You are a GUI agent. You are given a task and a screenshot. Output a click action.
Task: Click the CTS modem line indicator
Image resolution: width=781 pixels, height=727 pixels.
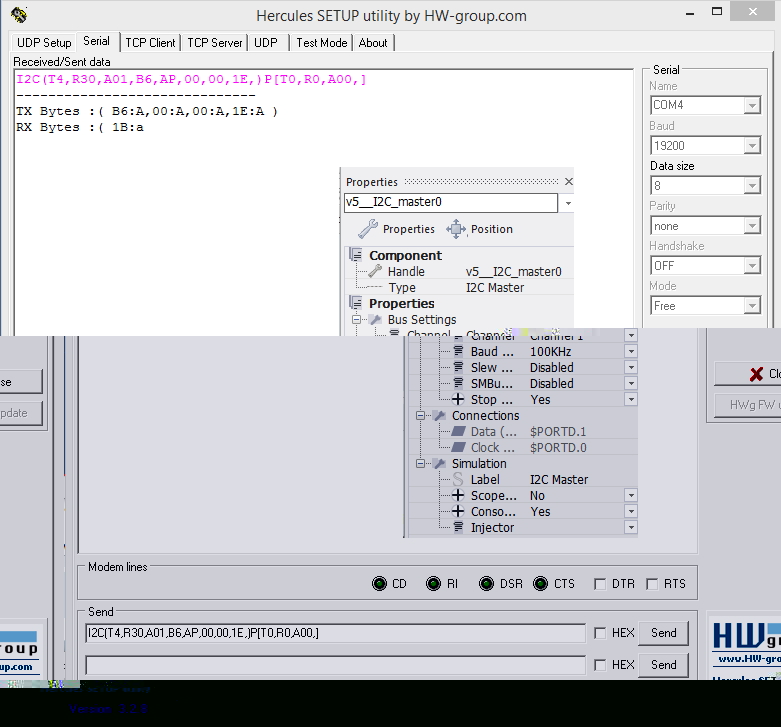[x=540, y=584]
